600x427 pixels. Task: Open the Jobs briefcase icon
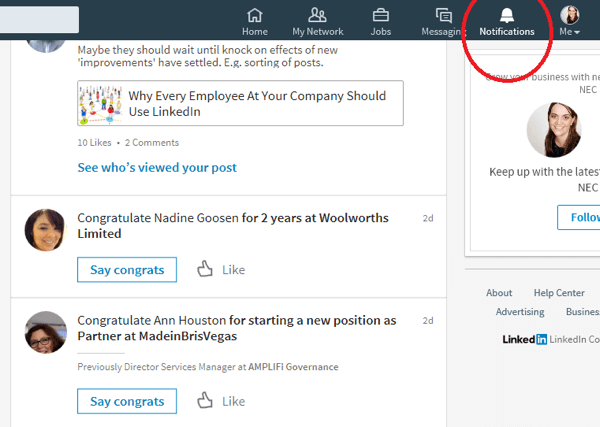click(x=380, y=16)
